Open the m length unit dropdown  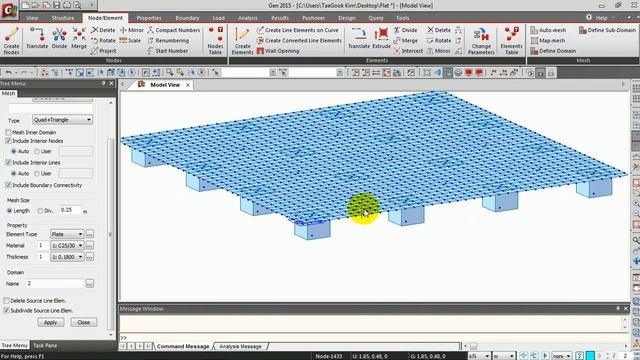pos(504,356)
